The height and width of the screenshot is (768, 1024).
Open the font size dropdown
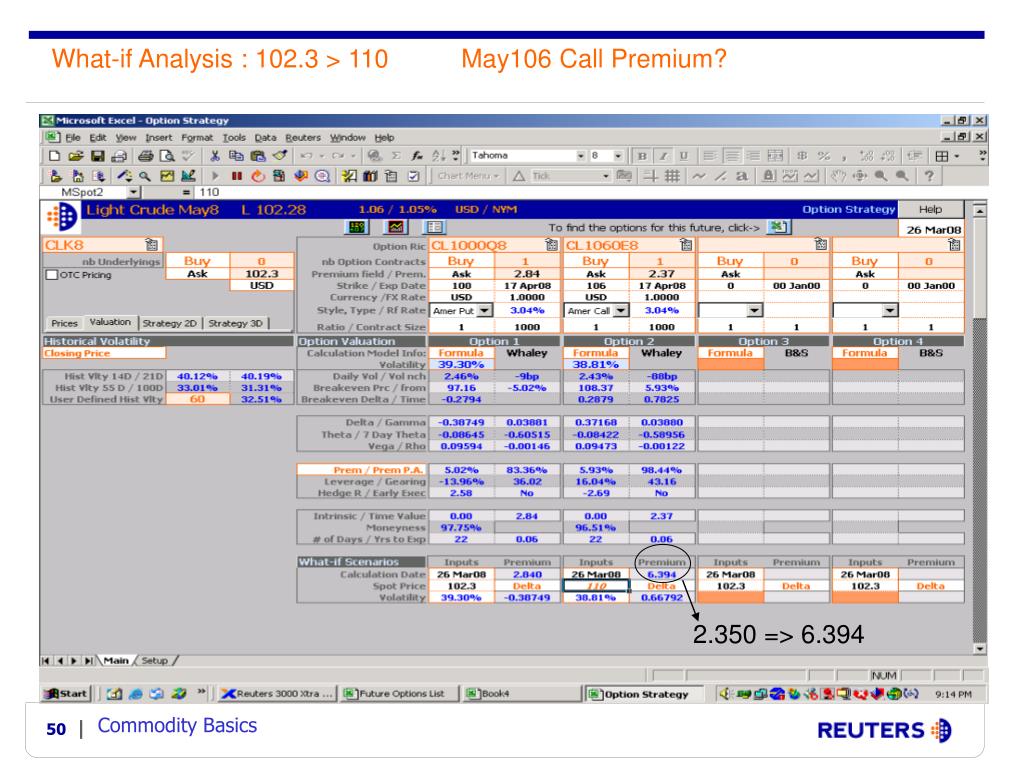618,156
